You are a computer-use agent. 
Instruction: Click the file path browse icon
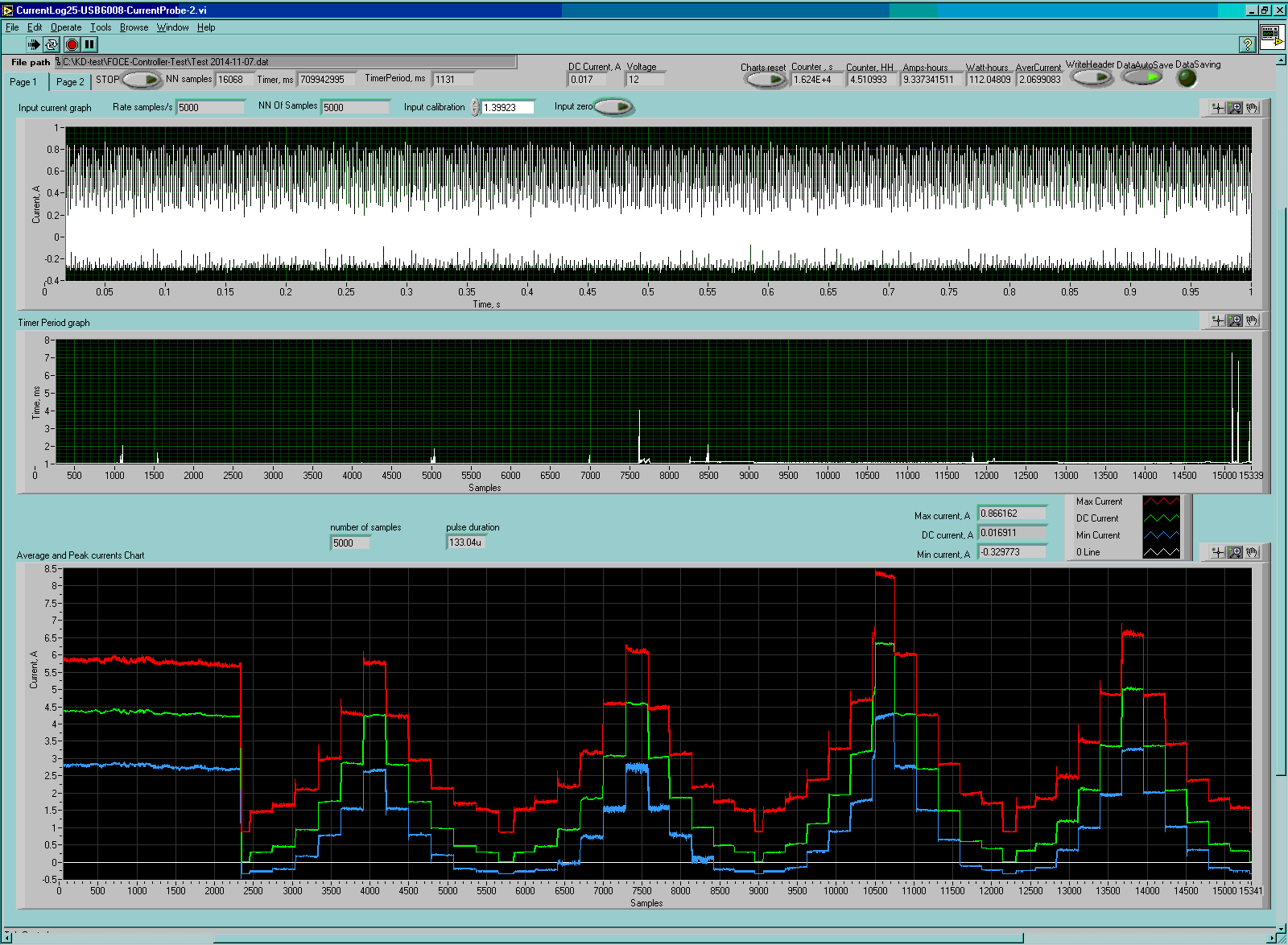[58, 62]
